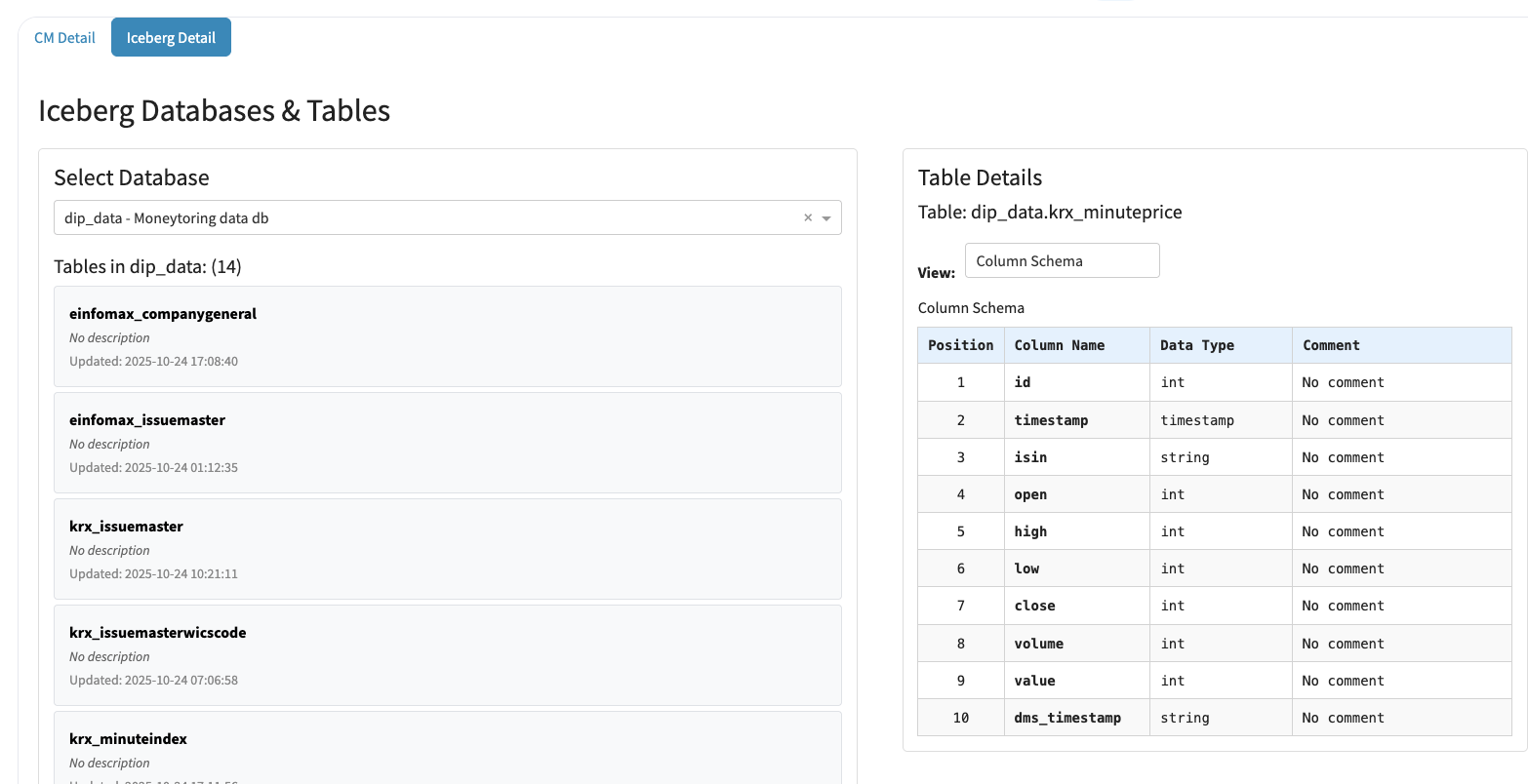This screenshot has width=1528, height=784.
Task: Open the krx_issuemasterwicscode table card
Action: coord(447,655)
